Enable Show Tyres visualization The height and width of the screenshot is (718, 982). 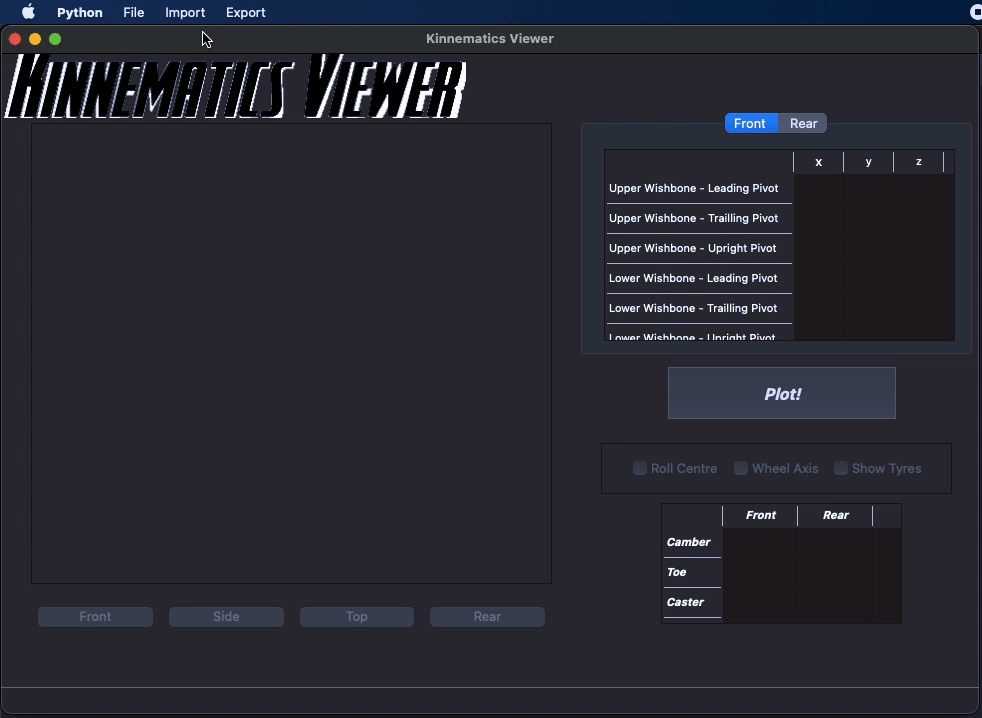click(842, 468)
